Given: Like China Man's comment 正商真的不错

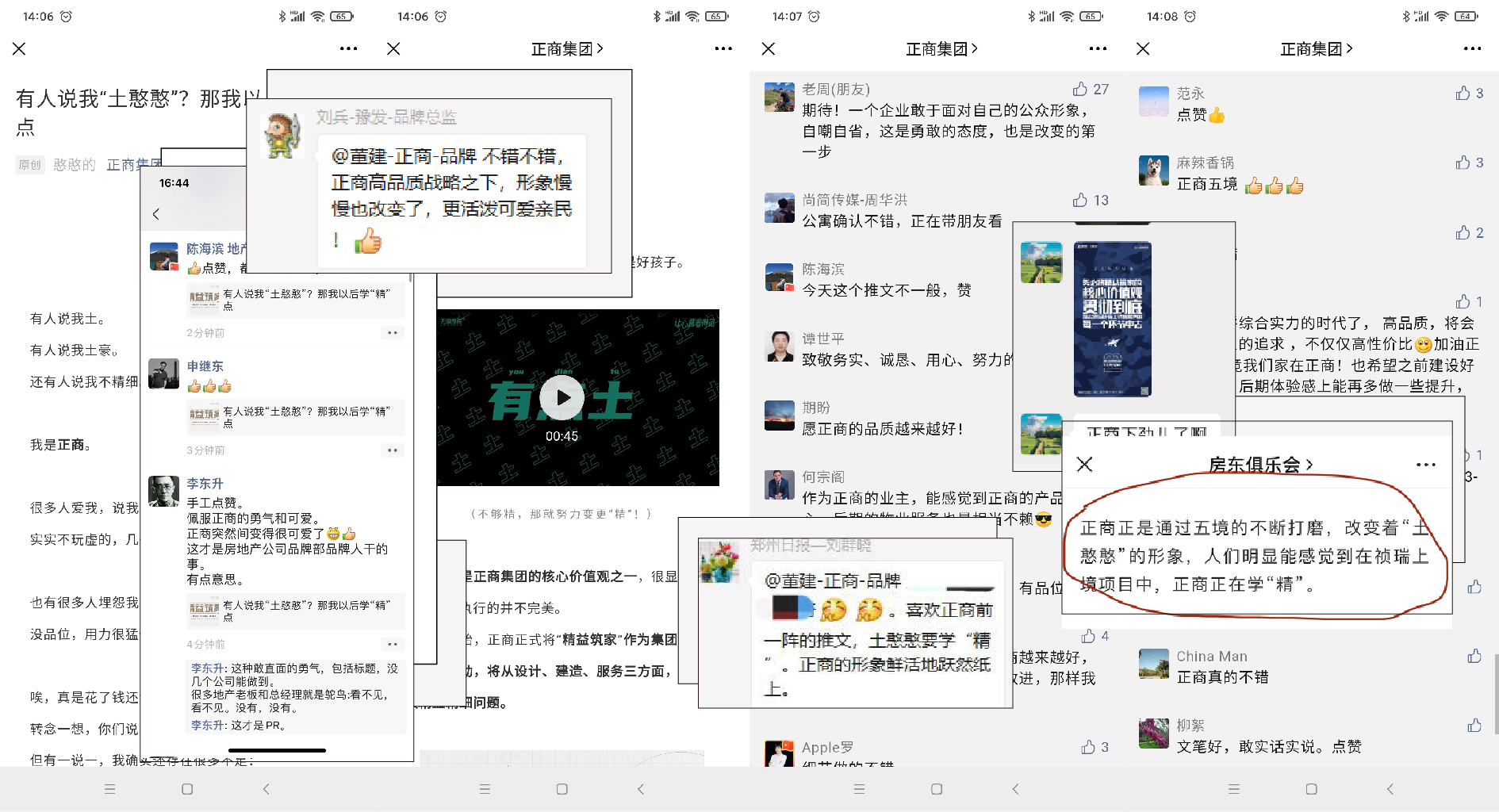Looking at the screenshot, I should pos(1474,656).
